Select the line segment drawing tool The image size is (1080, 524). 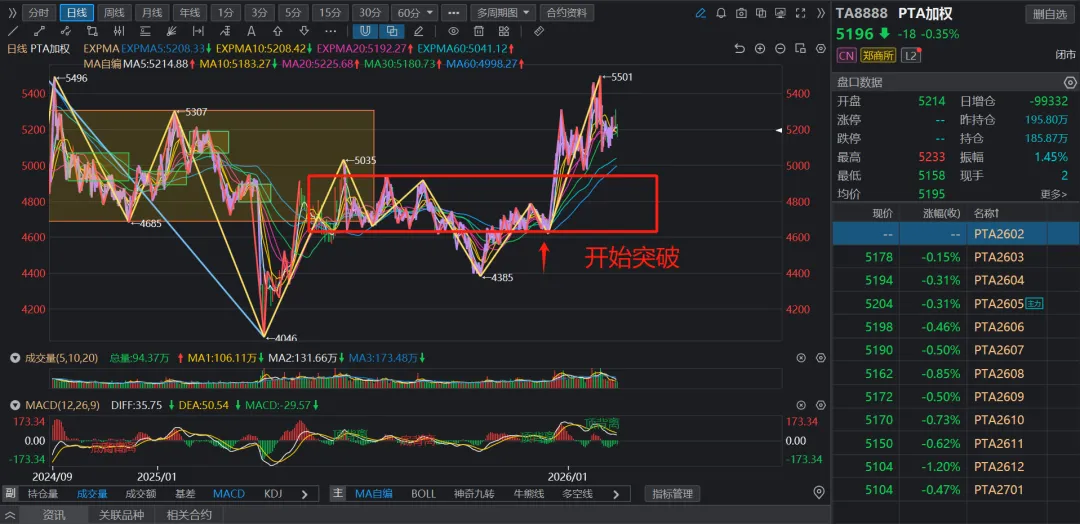click(39, 31)
